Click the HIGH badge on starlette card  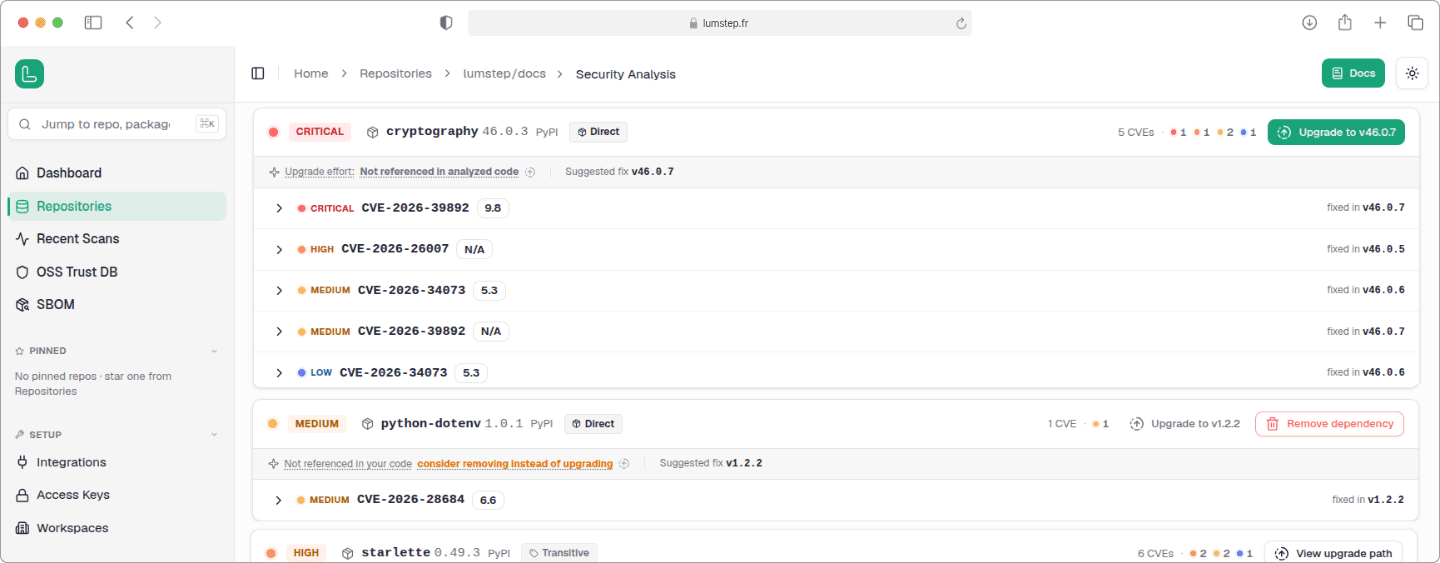point(306,553)
